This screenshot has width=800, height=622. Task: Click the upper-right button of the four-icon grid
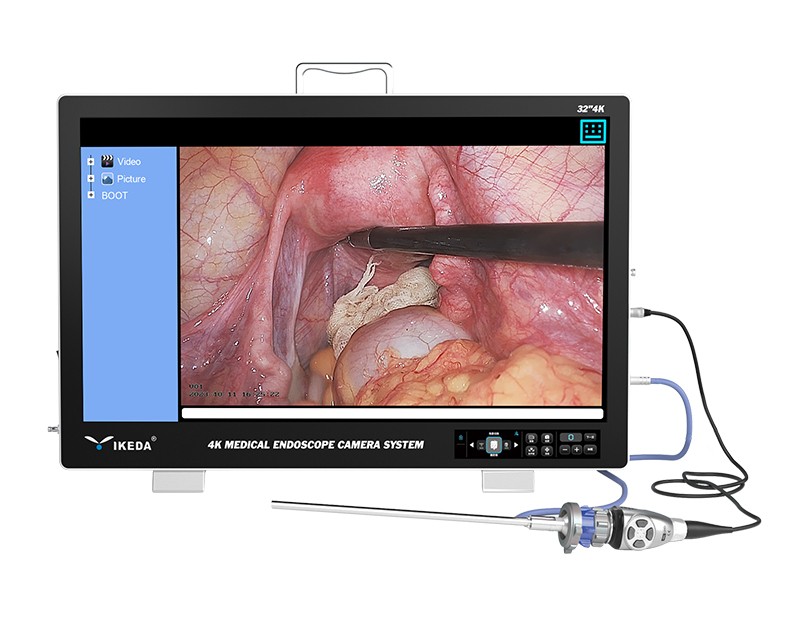click(x=547, y=438)
